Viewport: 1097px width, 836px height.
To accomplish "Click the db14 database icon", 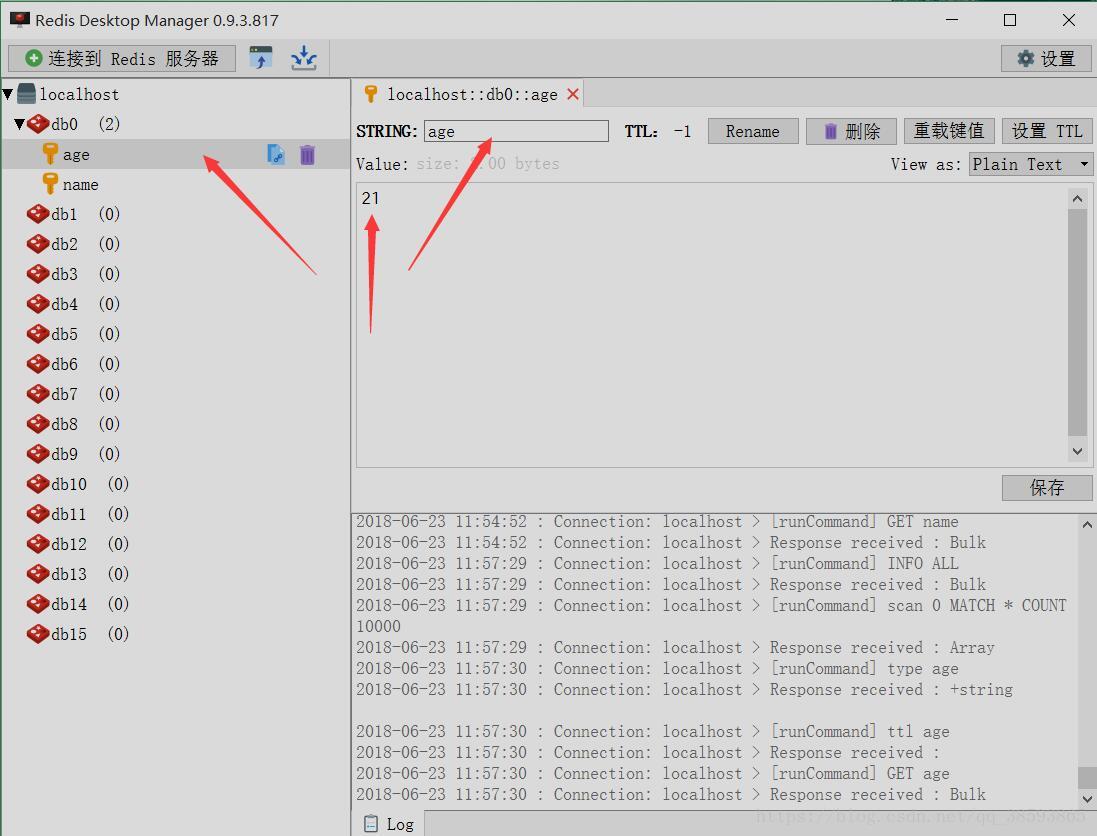I will click(37, 604).
